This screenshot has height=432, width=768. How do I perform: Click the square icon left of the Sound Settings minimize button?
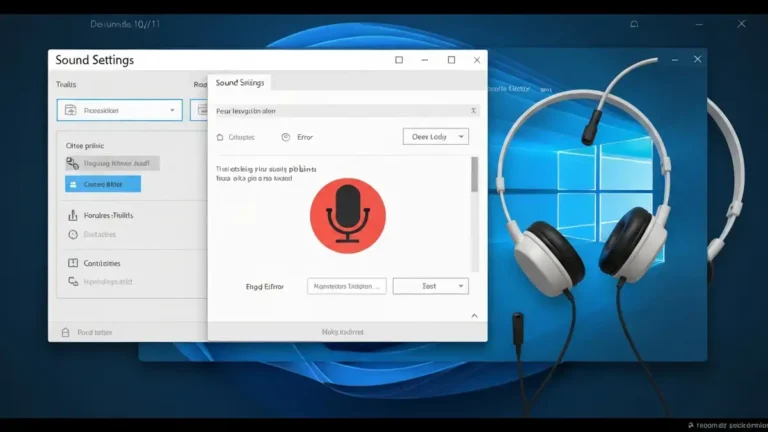click(x=399, y=60)
